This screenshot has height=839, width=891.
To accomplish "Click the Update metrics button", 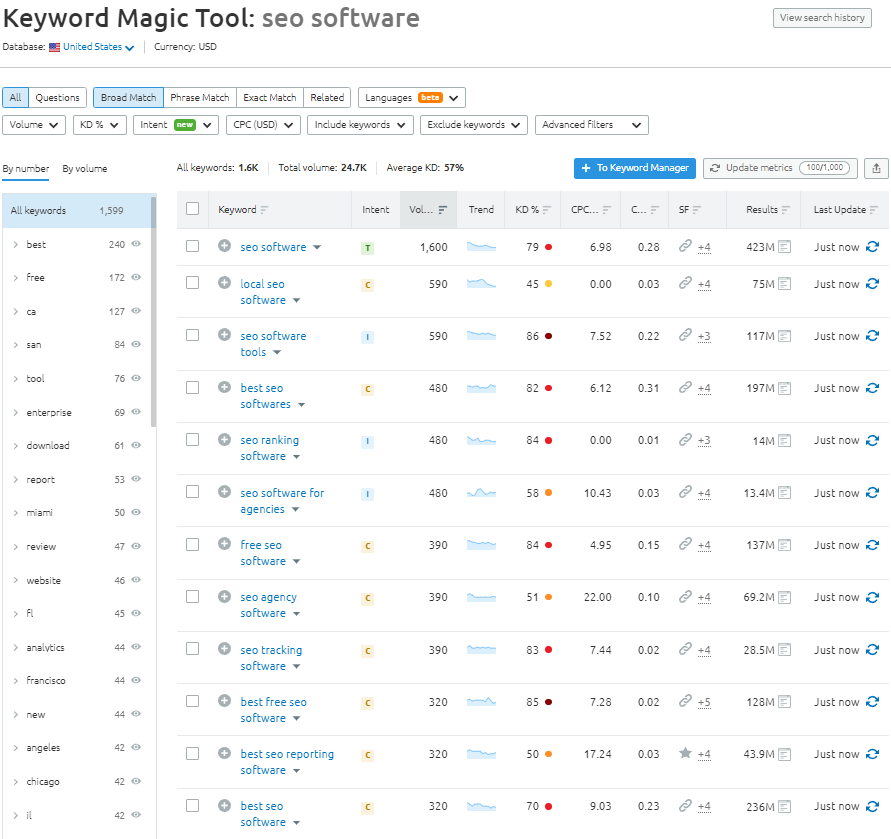I will pyautogui.click(x=780, y=168).
